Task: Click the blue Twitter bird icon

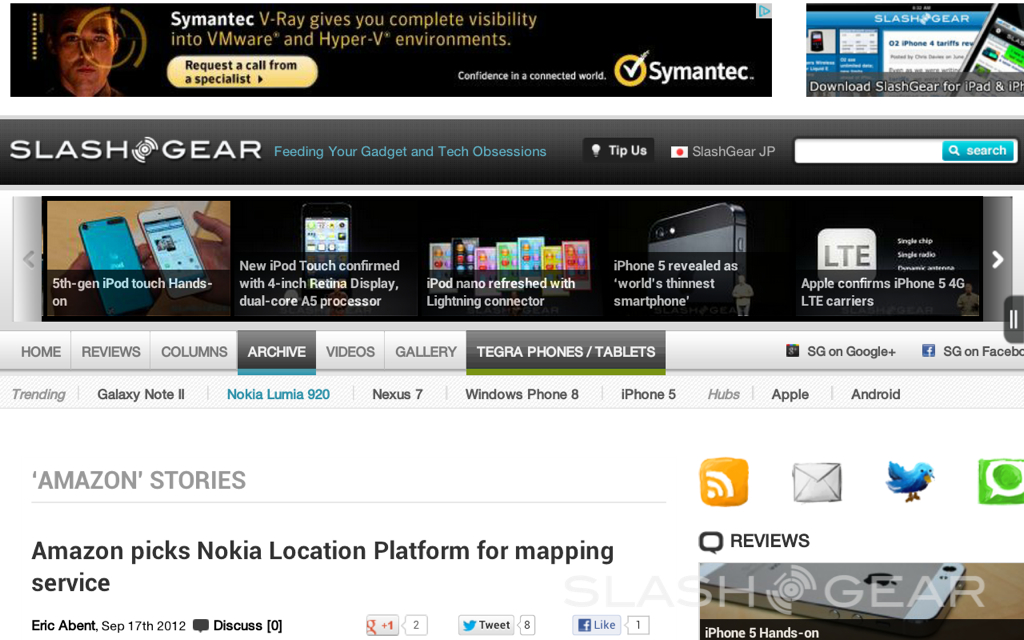Action: (909, 482)
